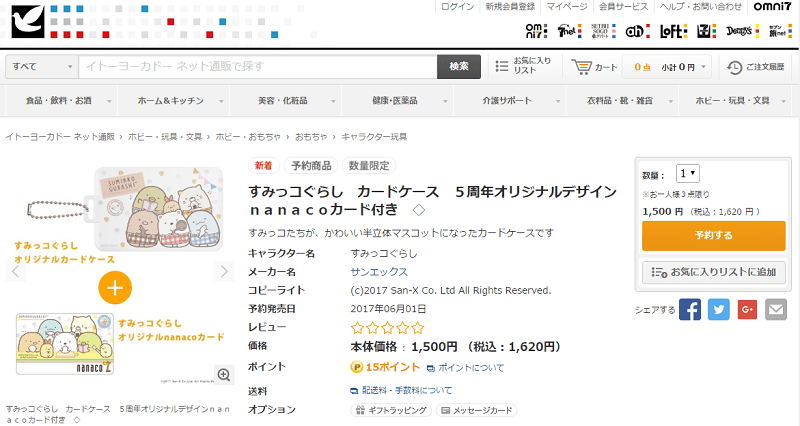The width and height of the screenshot is (800, 426).
Task: Click the five-star review rating
Action: pyautogui.click(x=388, y=328)
